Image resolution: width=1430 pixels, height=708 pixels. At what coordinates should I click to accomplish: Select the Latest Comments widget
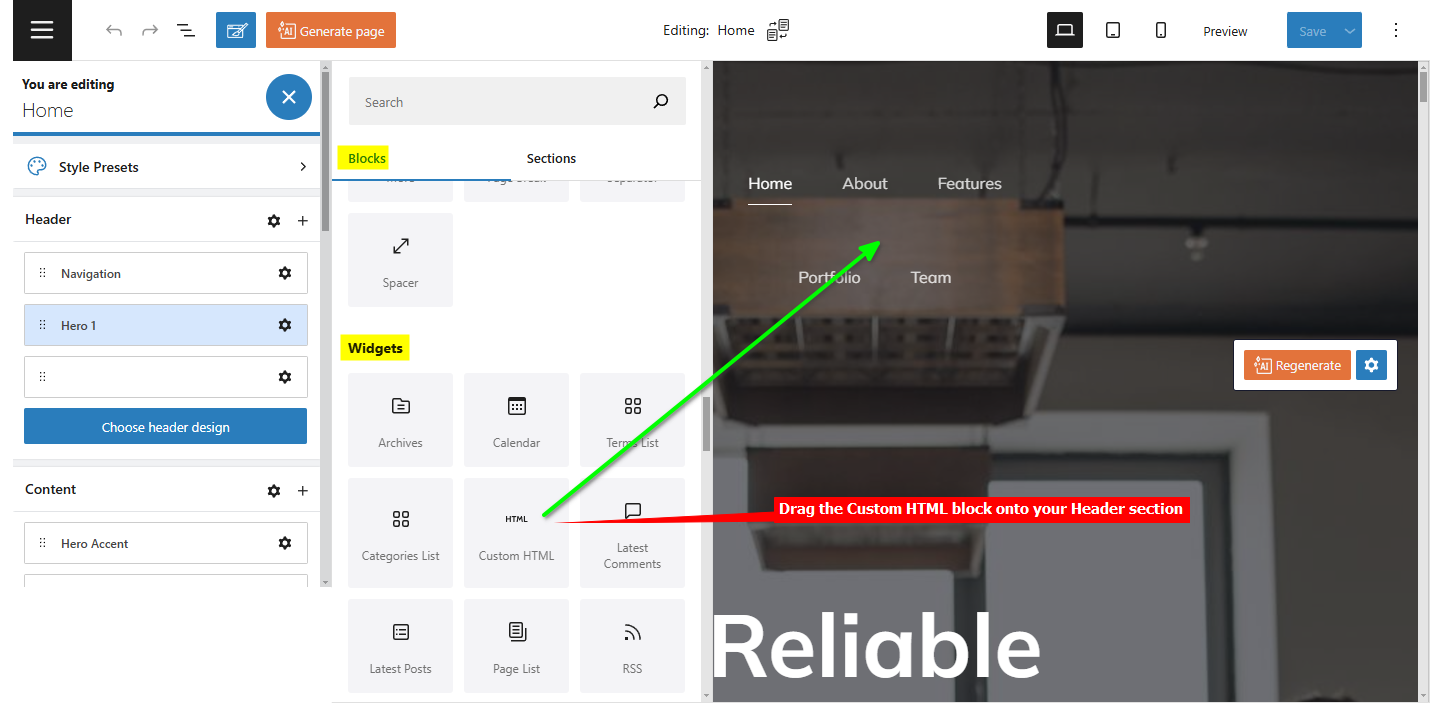632,533
